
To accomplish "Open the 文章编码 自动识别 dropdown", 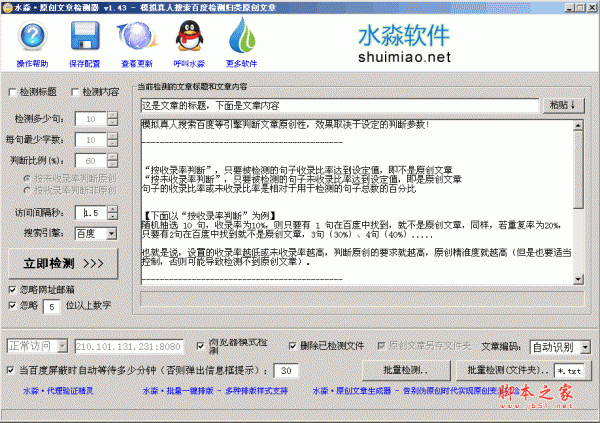I will 585,347.
